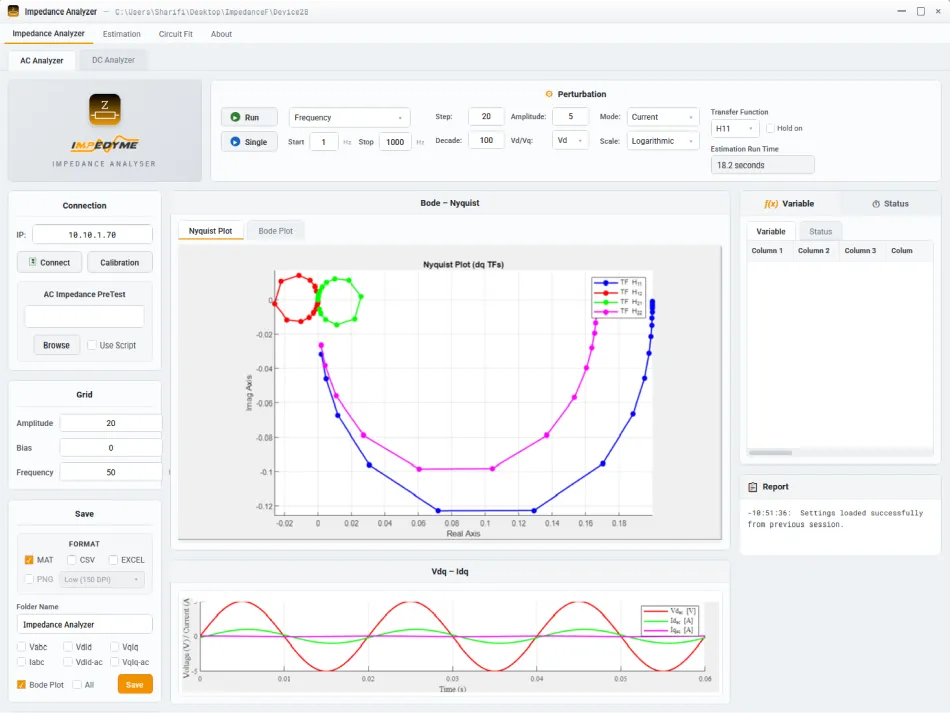
Task: Uncheck the Bode Plot save checkbox
Action: [21, 685]
